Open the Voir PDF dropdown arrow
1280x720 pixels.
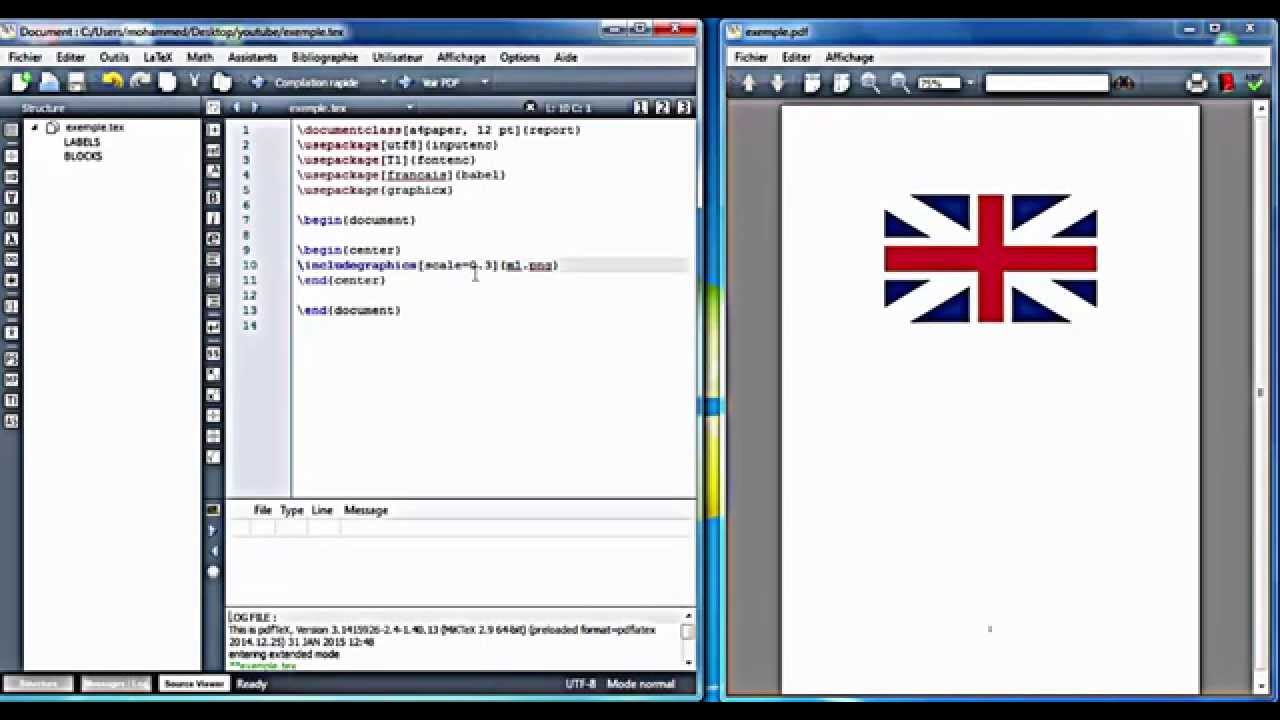485,82
